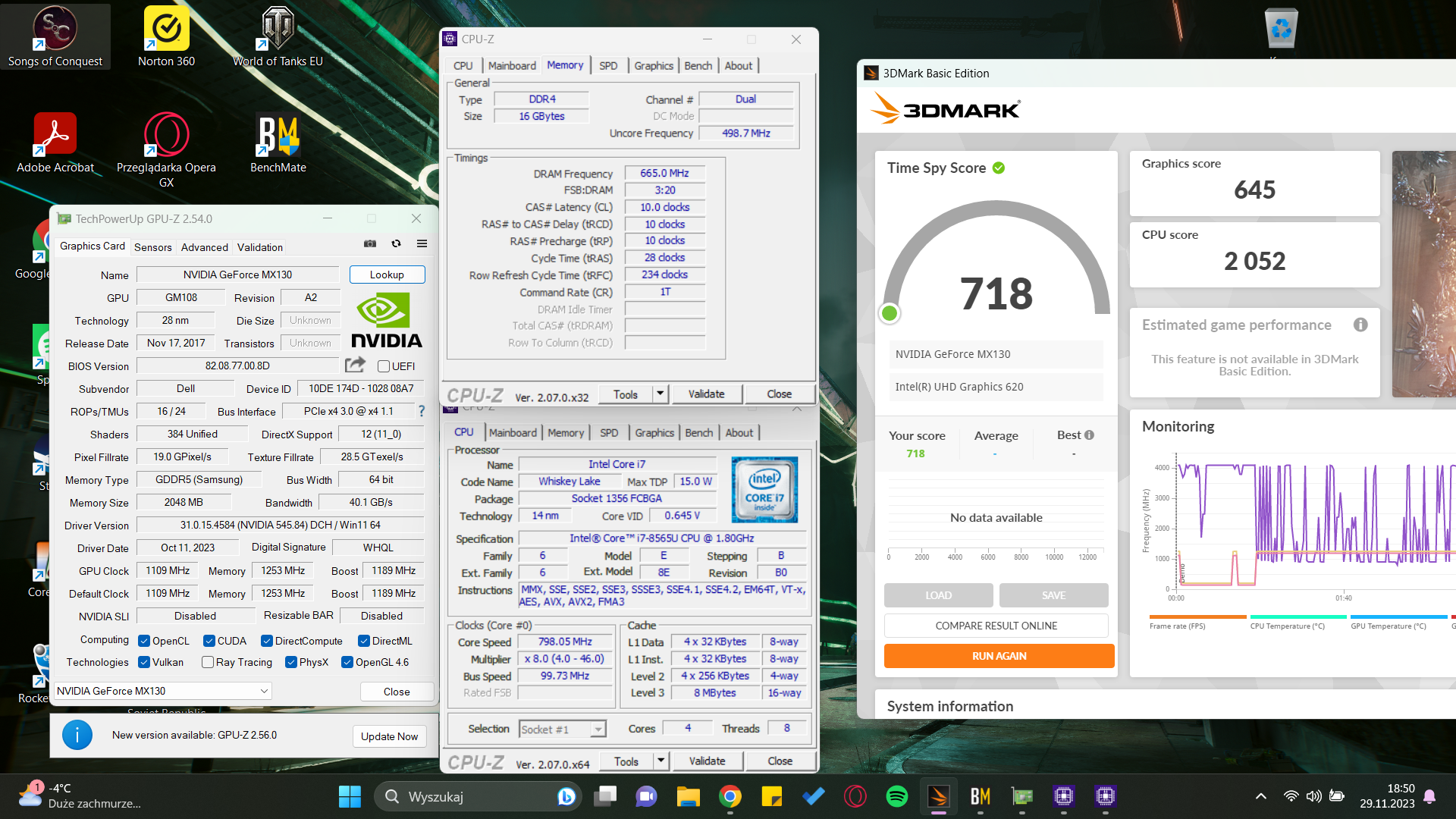Click bus interface help question mark
The height and width of the screenshot is (819, 1456).
pos(422,411)
